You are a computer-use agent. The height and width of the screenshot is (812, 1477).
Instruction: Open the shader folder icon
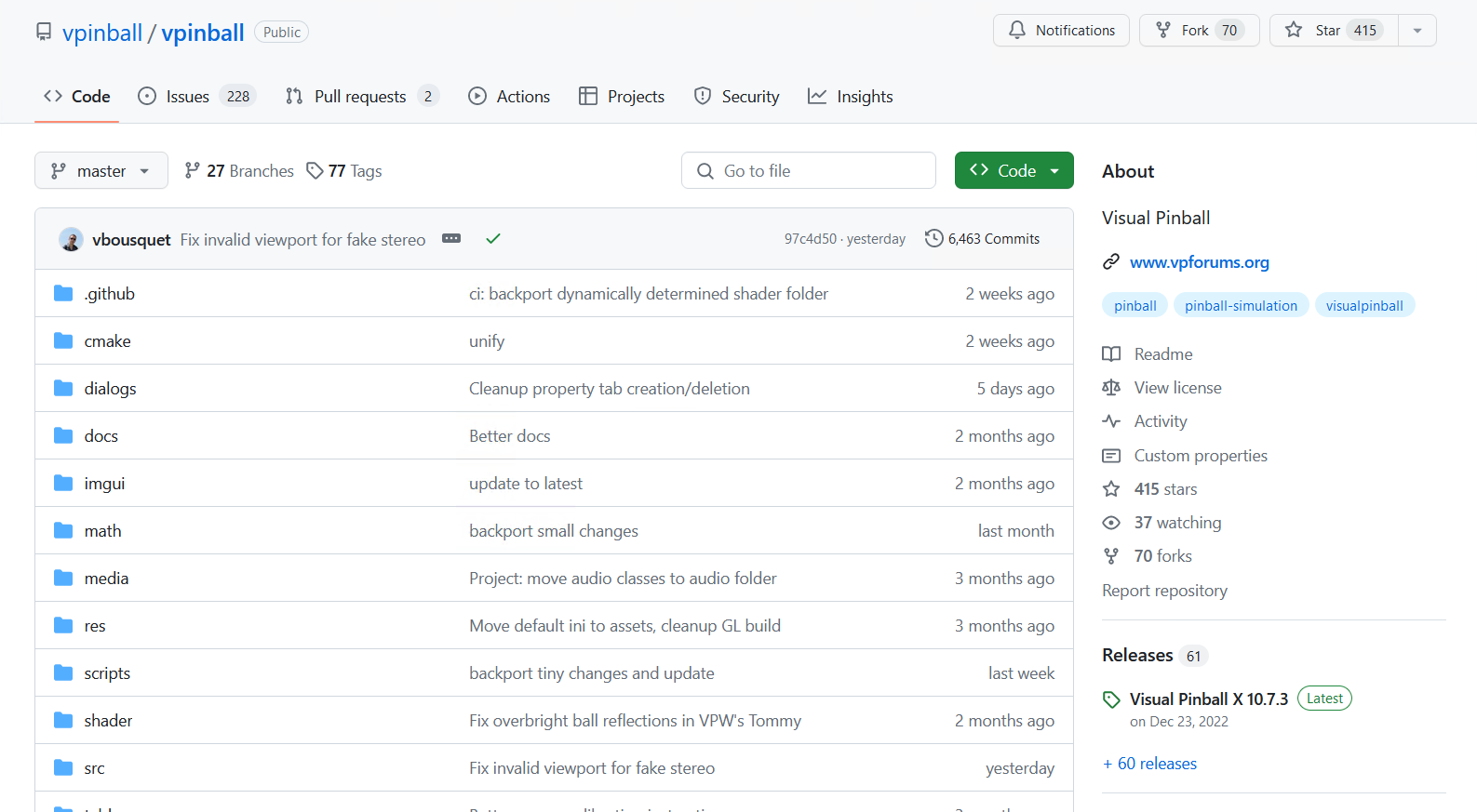tap(63, 721)
